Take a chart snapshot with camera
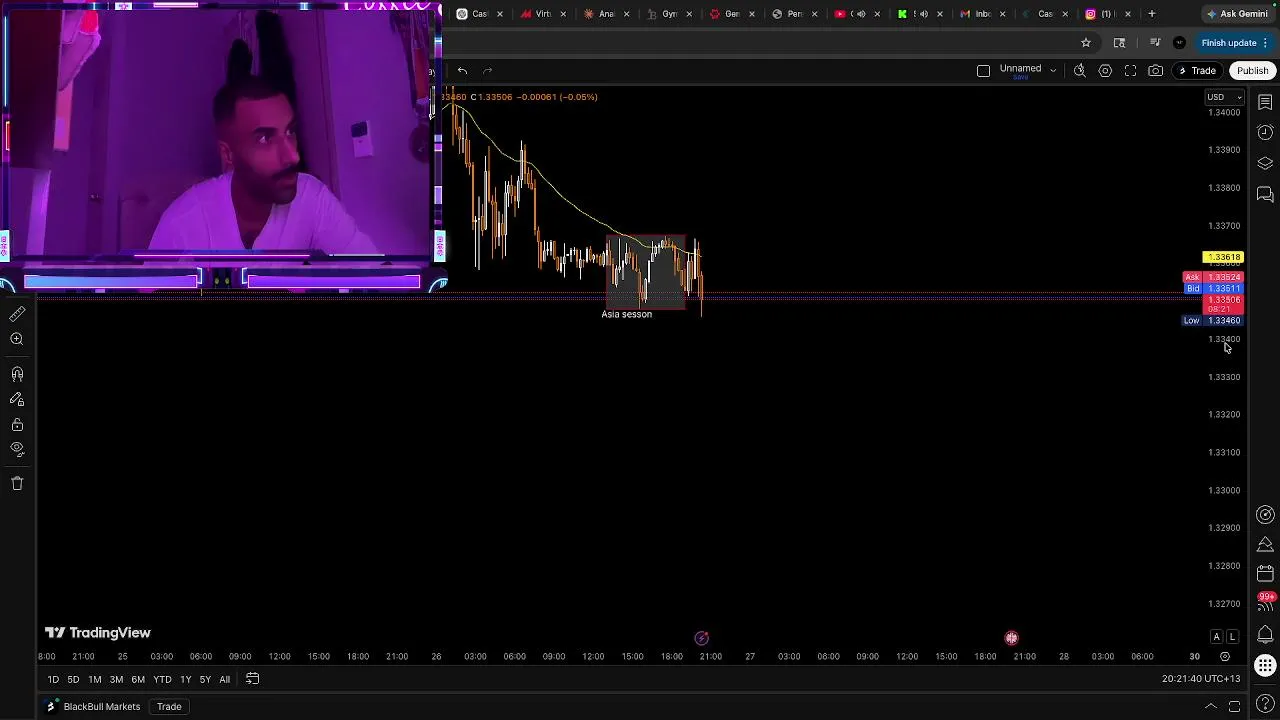The image size is (1280, 720). coord(1156,70)
